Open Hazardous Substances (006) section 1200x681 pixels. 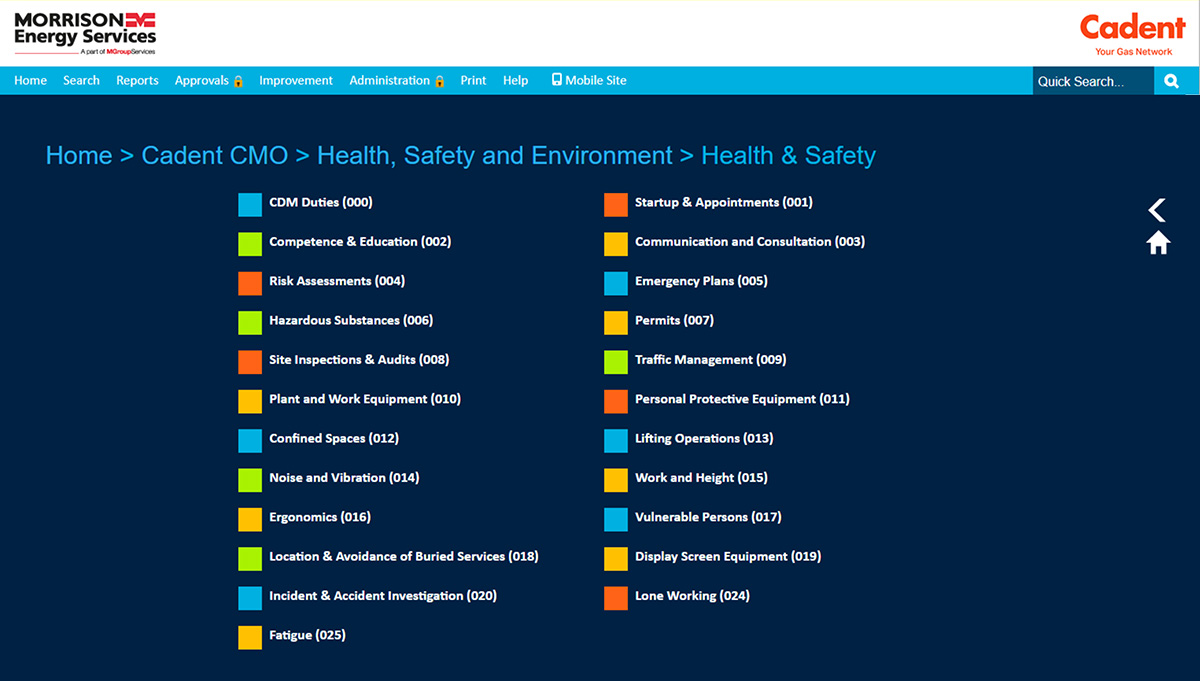click(350, 321)
